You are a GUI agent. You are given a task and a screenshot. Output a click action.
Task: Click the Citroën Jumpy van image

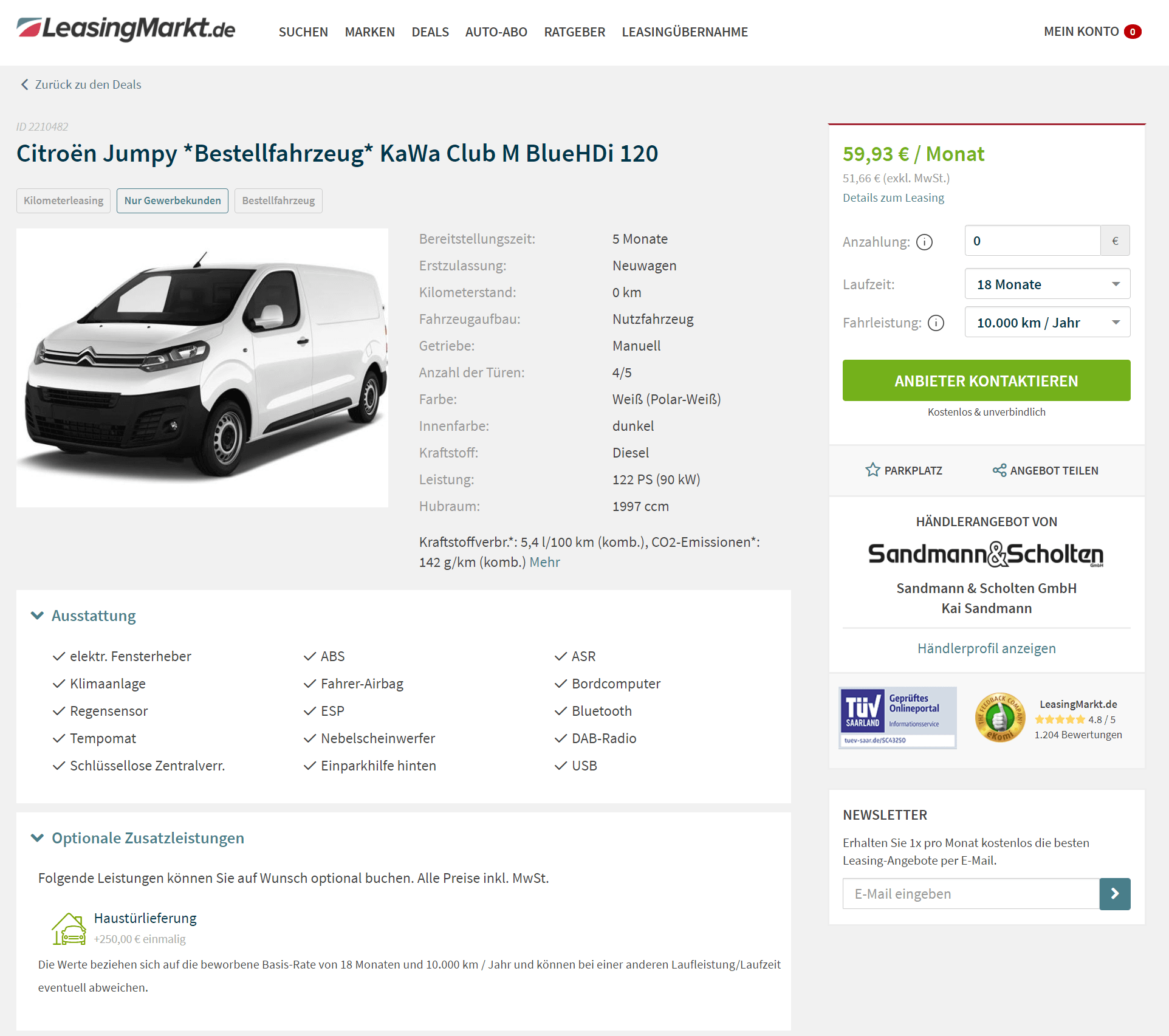(x=202, y=368)
